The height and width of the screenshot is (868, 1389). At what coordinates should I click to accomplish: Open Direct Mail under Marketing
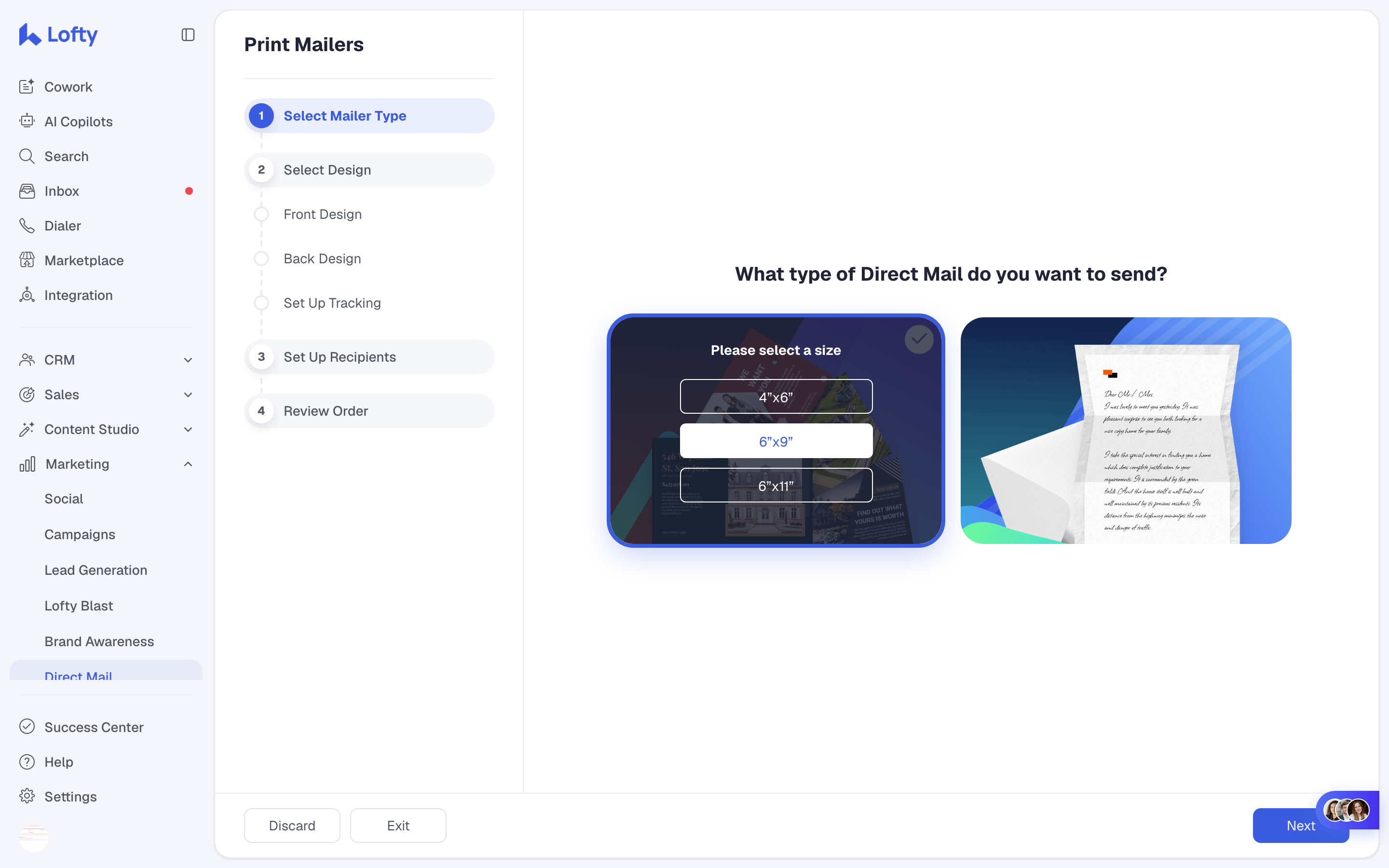[x=106, y=670]
